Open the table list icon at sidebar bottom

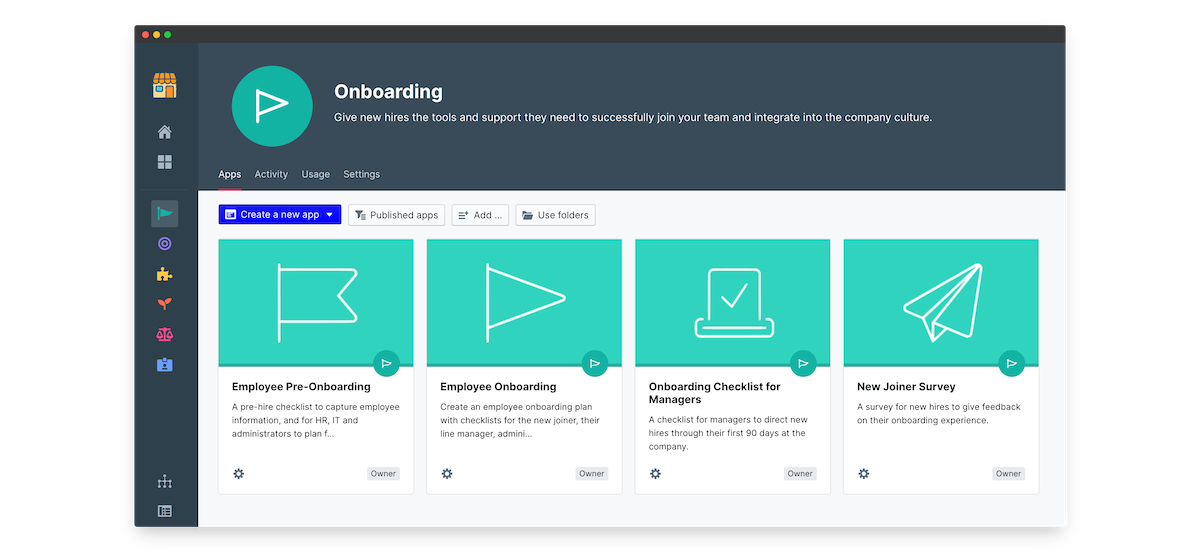pyautogui.click(x=165, y=511)
